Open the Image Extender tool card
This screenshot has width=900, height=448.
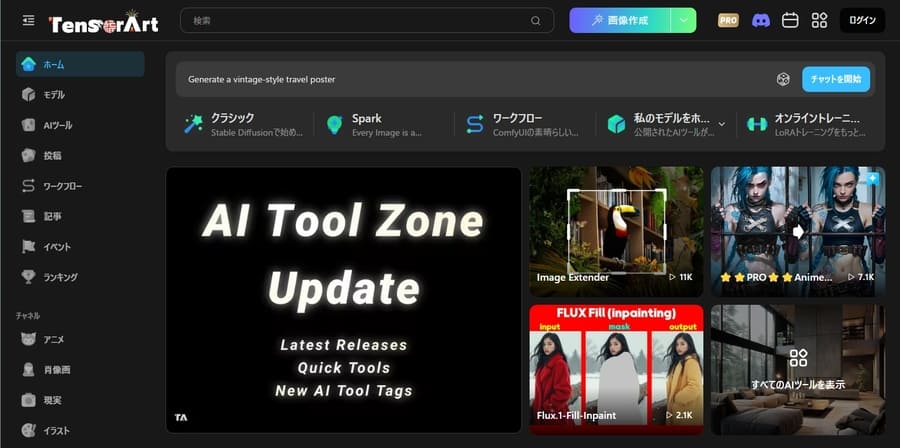tap(616, 232)
